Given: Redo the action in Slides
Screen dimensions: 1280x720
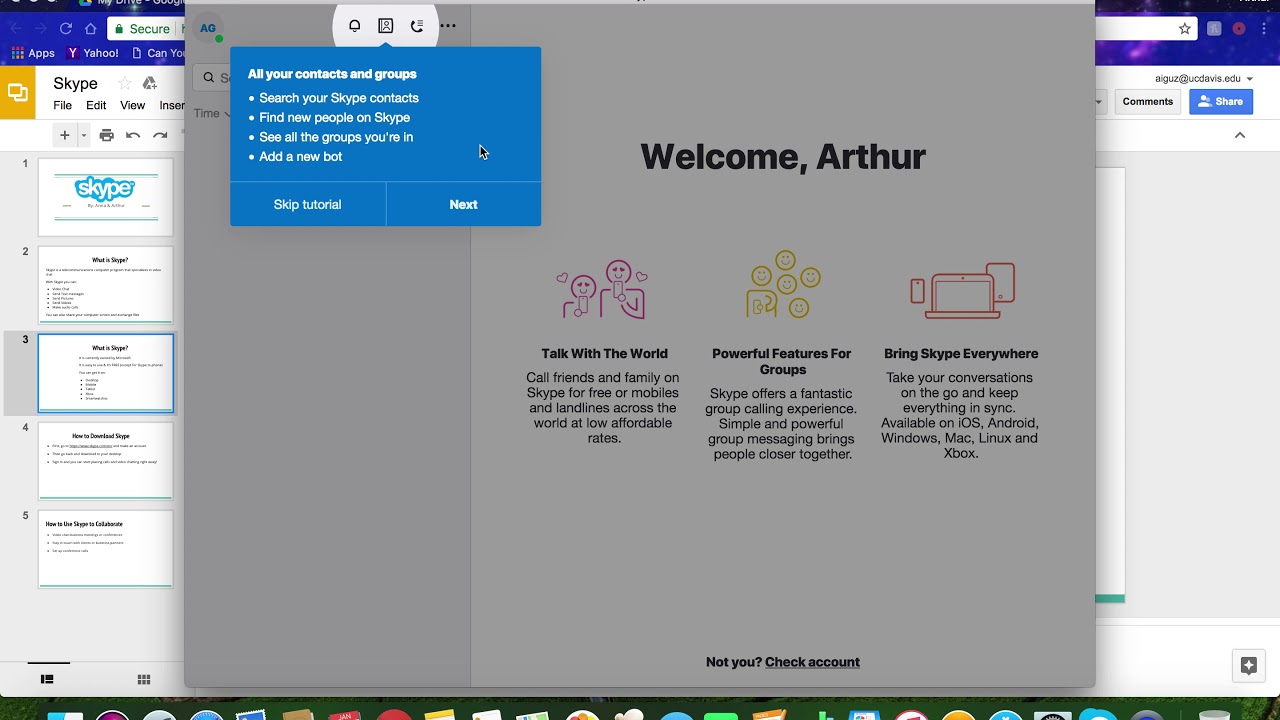Looking at the screenshot, I should pyautogui.click(x=160, y=135).
